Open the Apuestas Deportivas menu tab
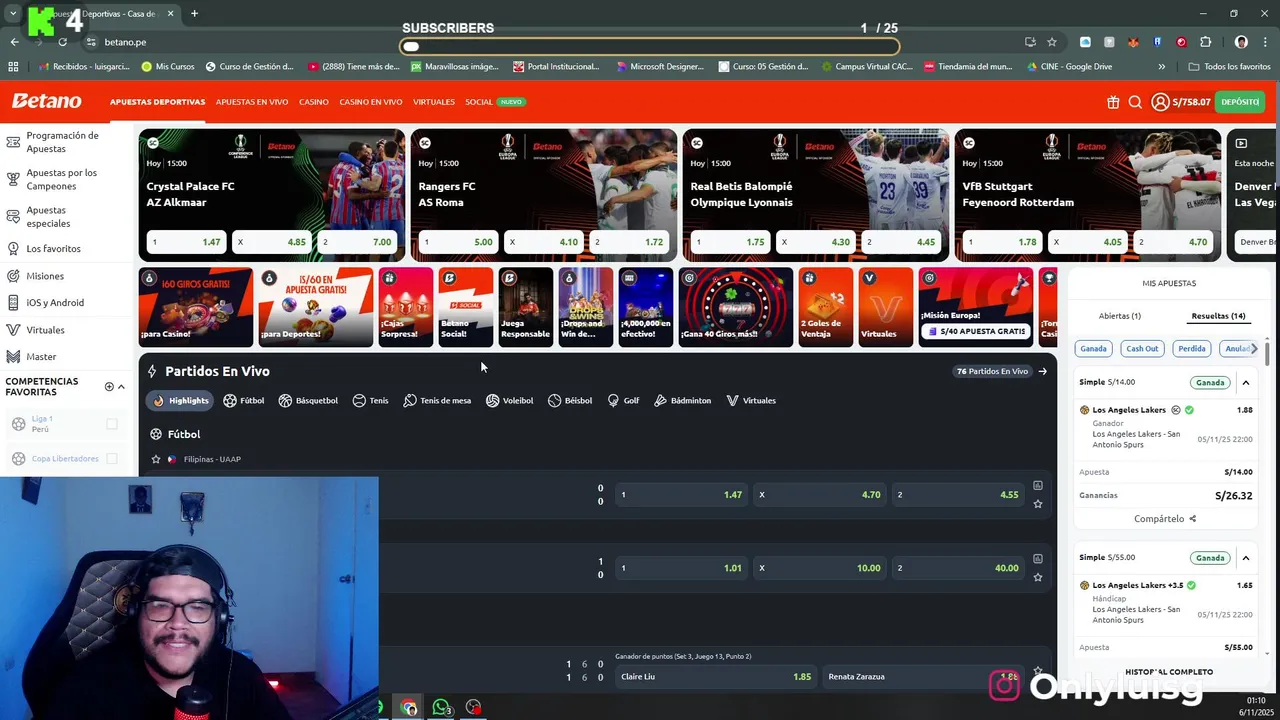Screen dimensions: 1280x720 click(x=157, y=102)
